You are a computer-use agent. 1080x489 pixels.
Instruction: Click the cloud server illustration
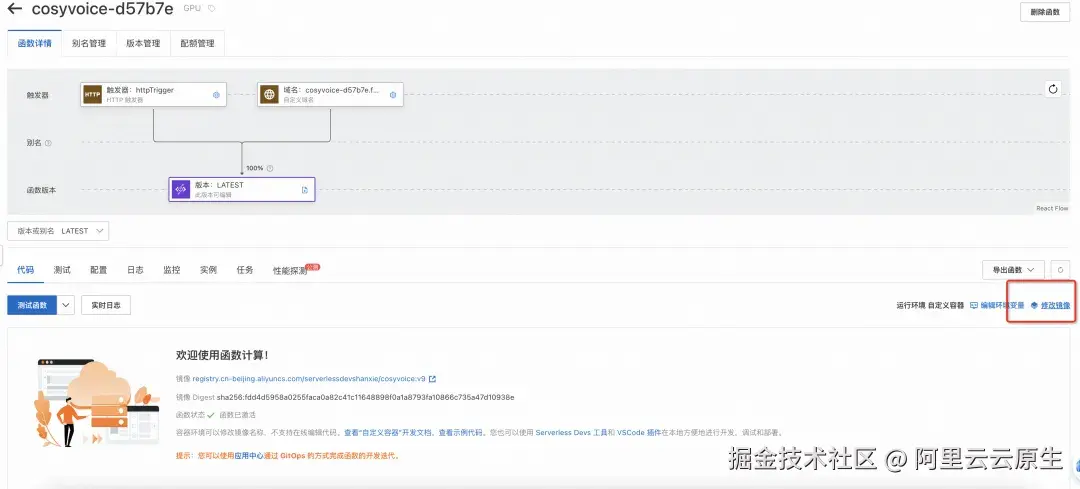coord(96,402)
